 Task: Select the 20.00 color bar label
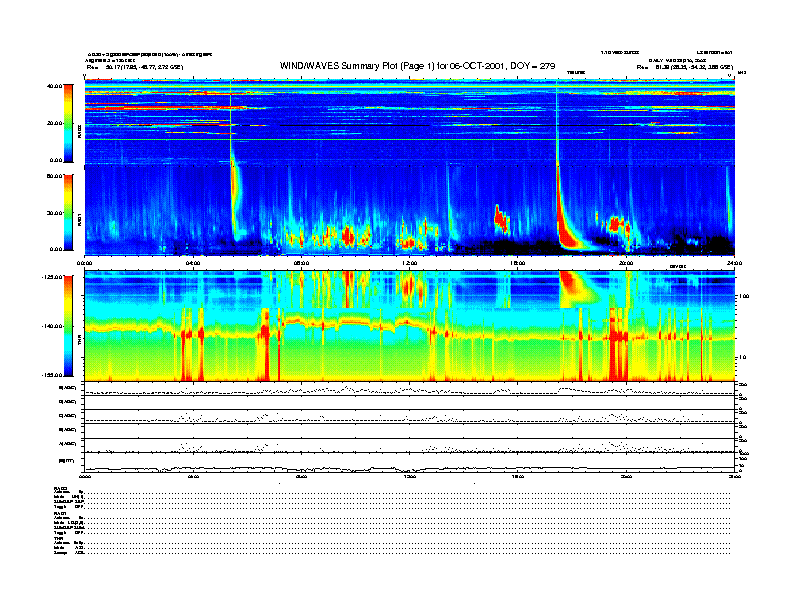(54, 123)
